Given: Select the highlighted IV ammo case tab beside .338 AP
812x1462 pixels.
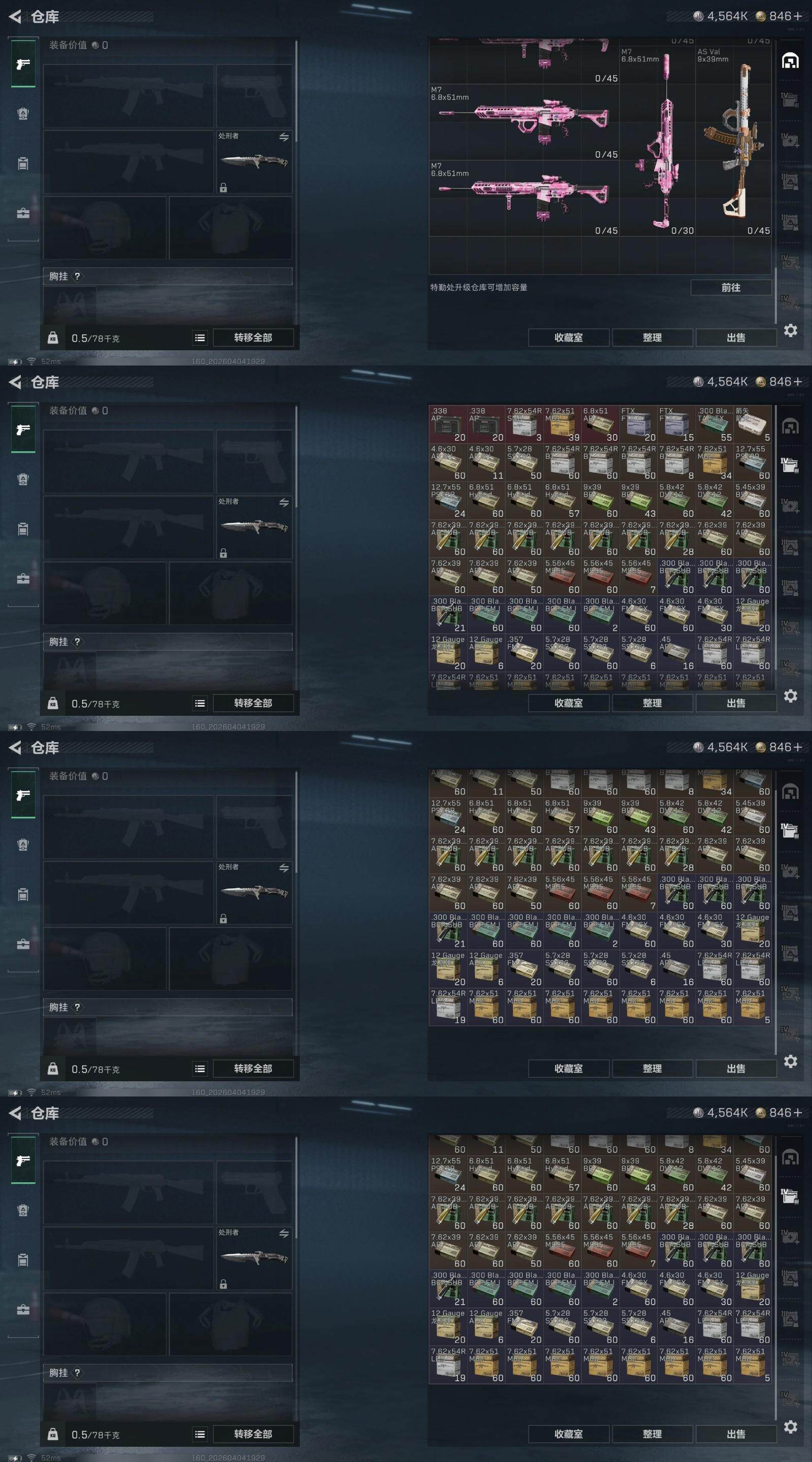Looking at the screenshot, I should [790, 465].
